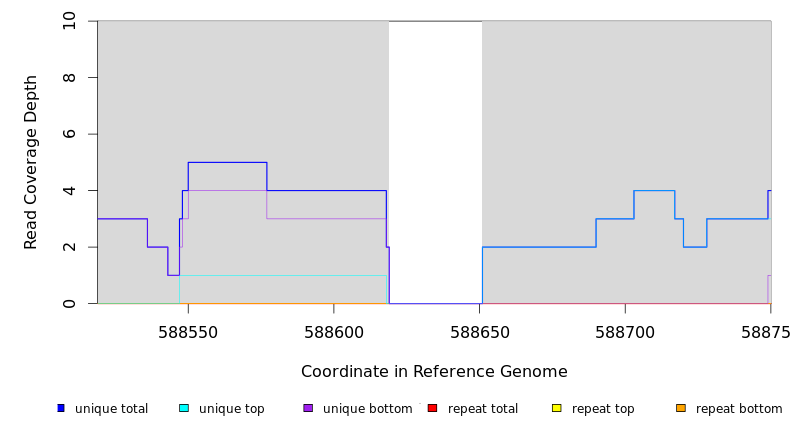The height and width of the screenshot is (432, 792).
Task: Click the cyan unique top legend swatch
Action: pyautogui.click(x=184, y=408)
